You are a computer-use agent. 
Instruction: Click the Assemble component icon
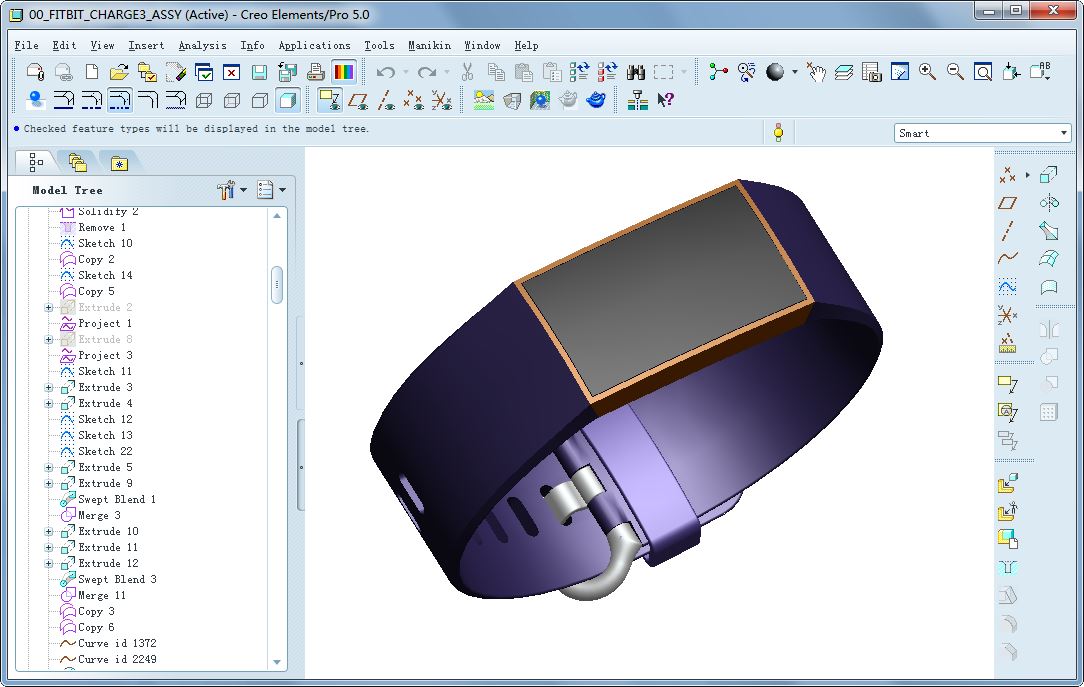click(x=1008, y=482)
